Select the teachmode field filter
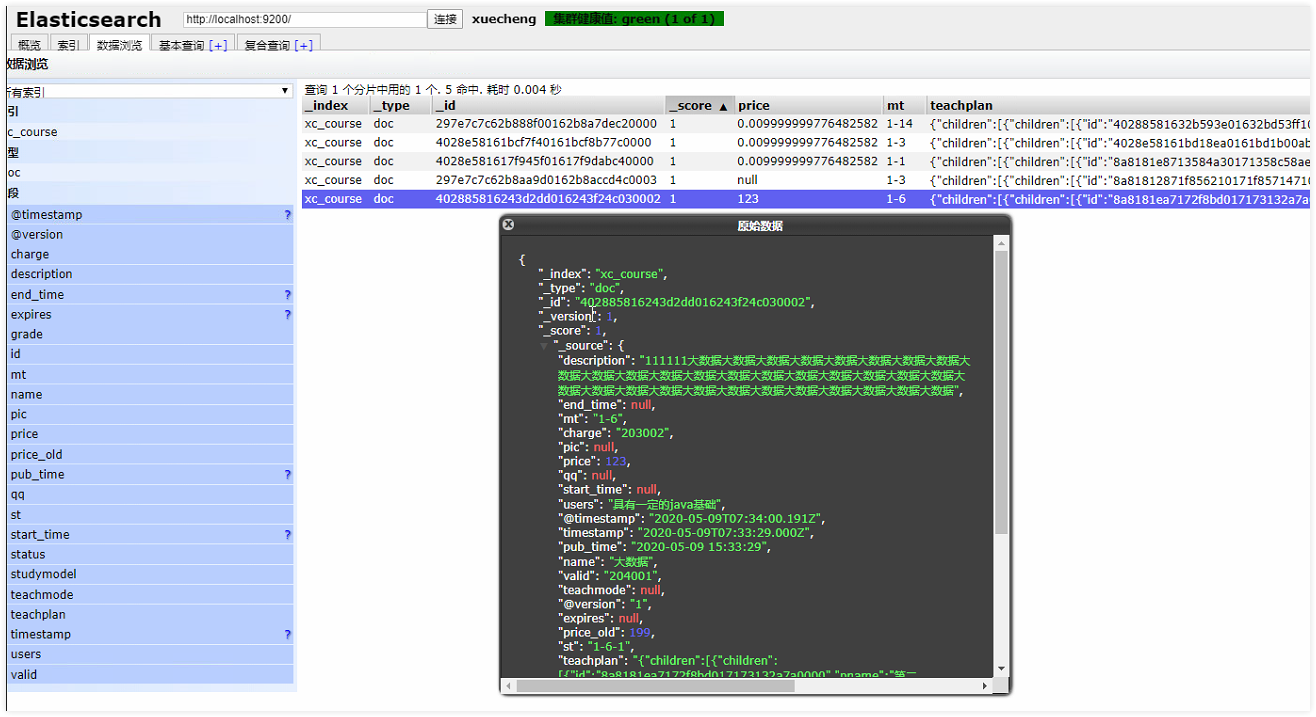Screen dimensions: 1316x717 point(150,595)
